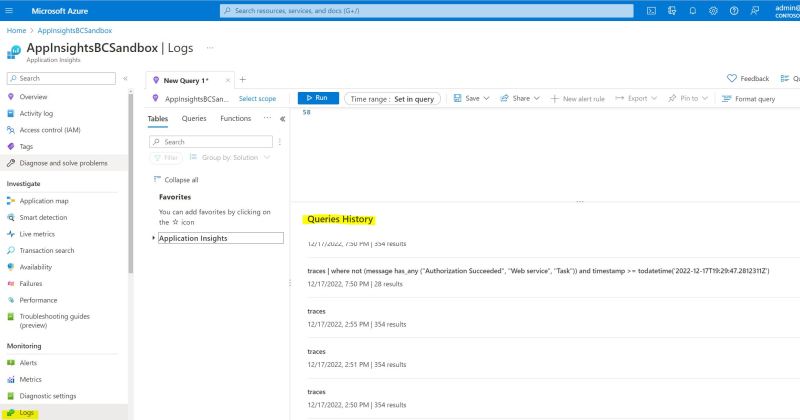Click the Failures icon

click(11, 284)
